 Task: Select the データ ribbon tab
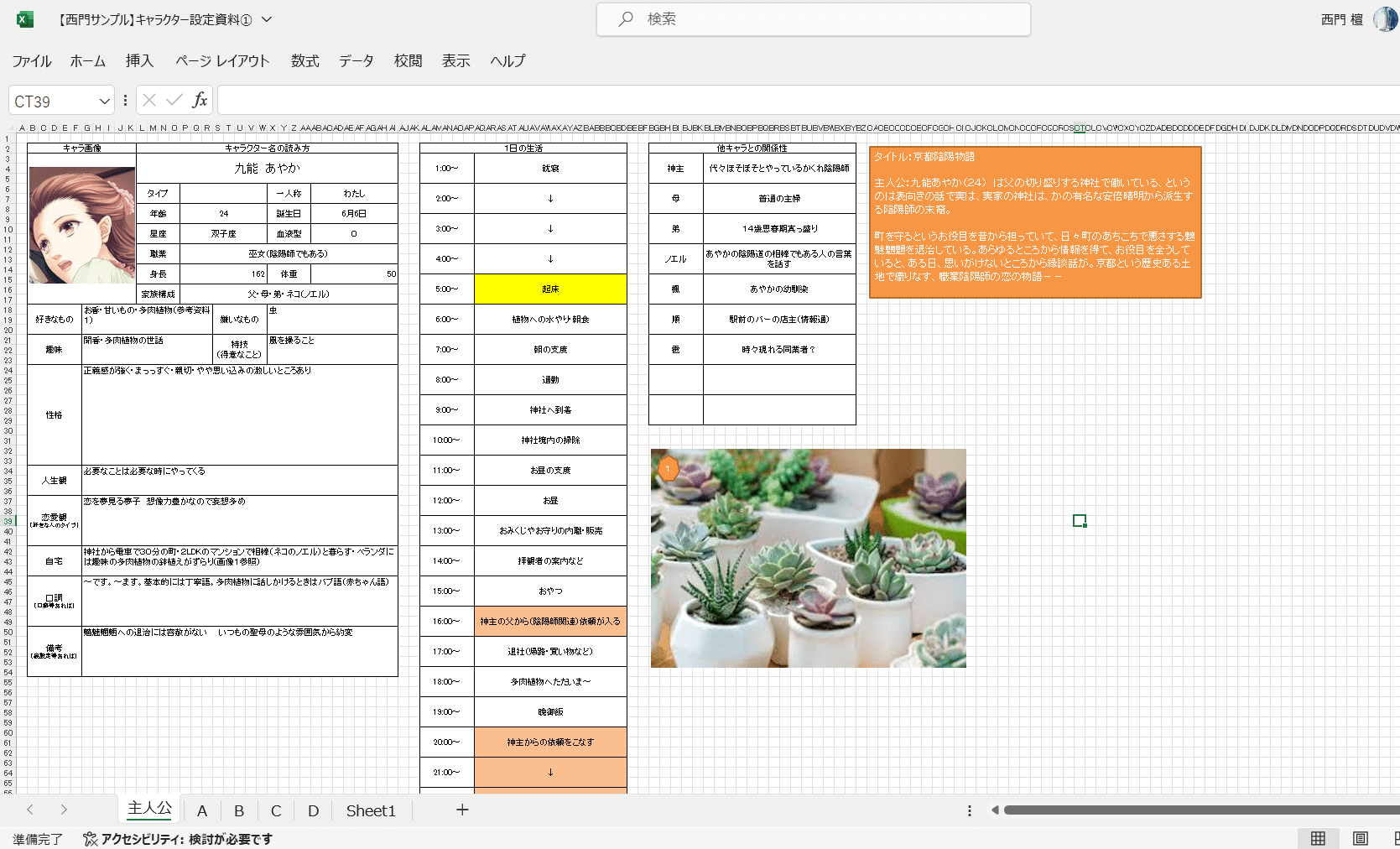click(x=357, y=61)
